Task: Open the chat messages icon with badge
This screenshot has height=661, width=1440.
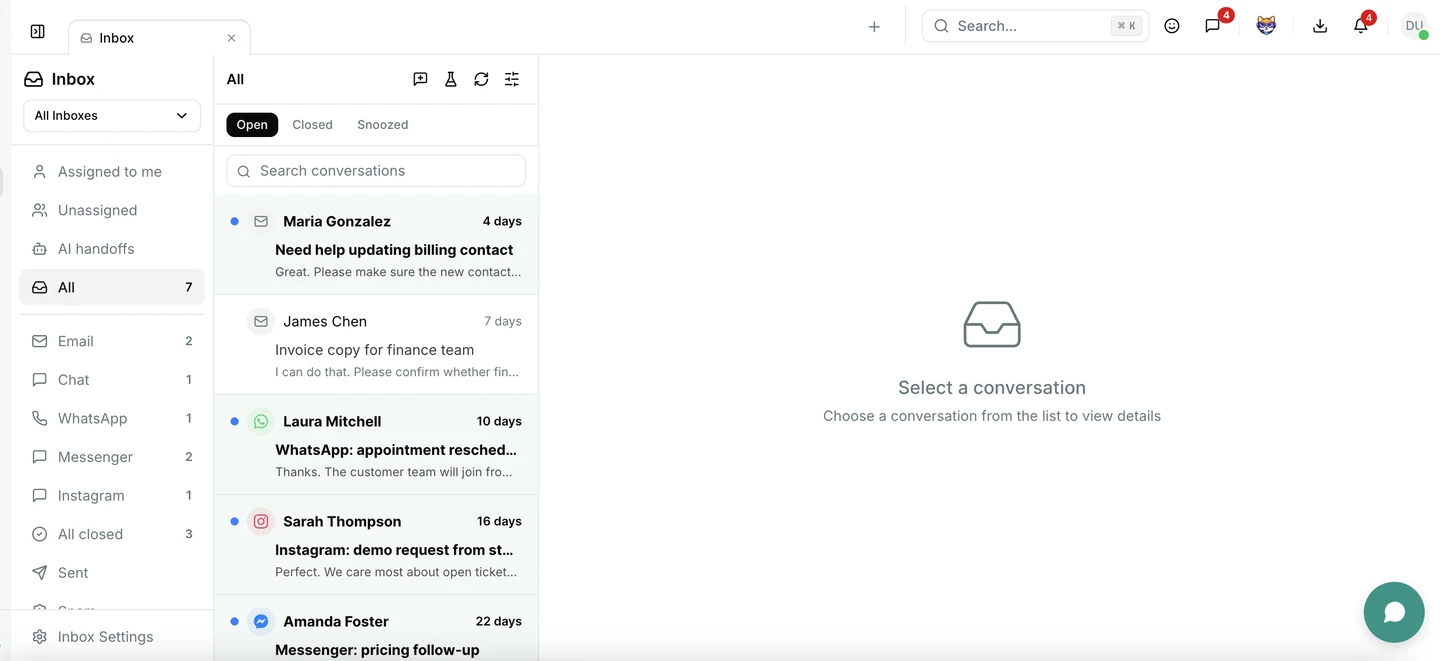Action: [x=1213, y=26]
